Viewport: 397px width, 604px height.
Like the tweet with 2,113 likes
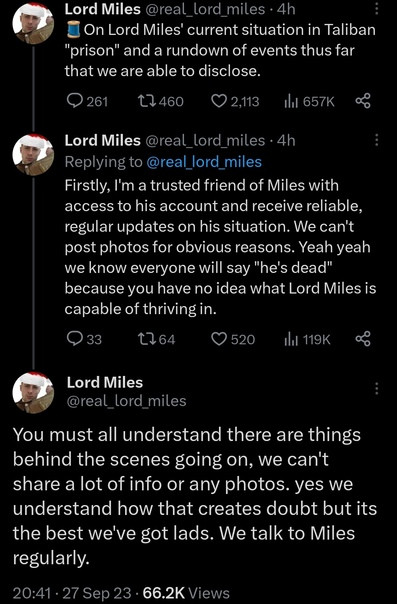tap(235, 101)
